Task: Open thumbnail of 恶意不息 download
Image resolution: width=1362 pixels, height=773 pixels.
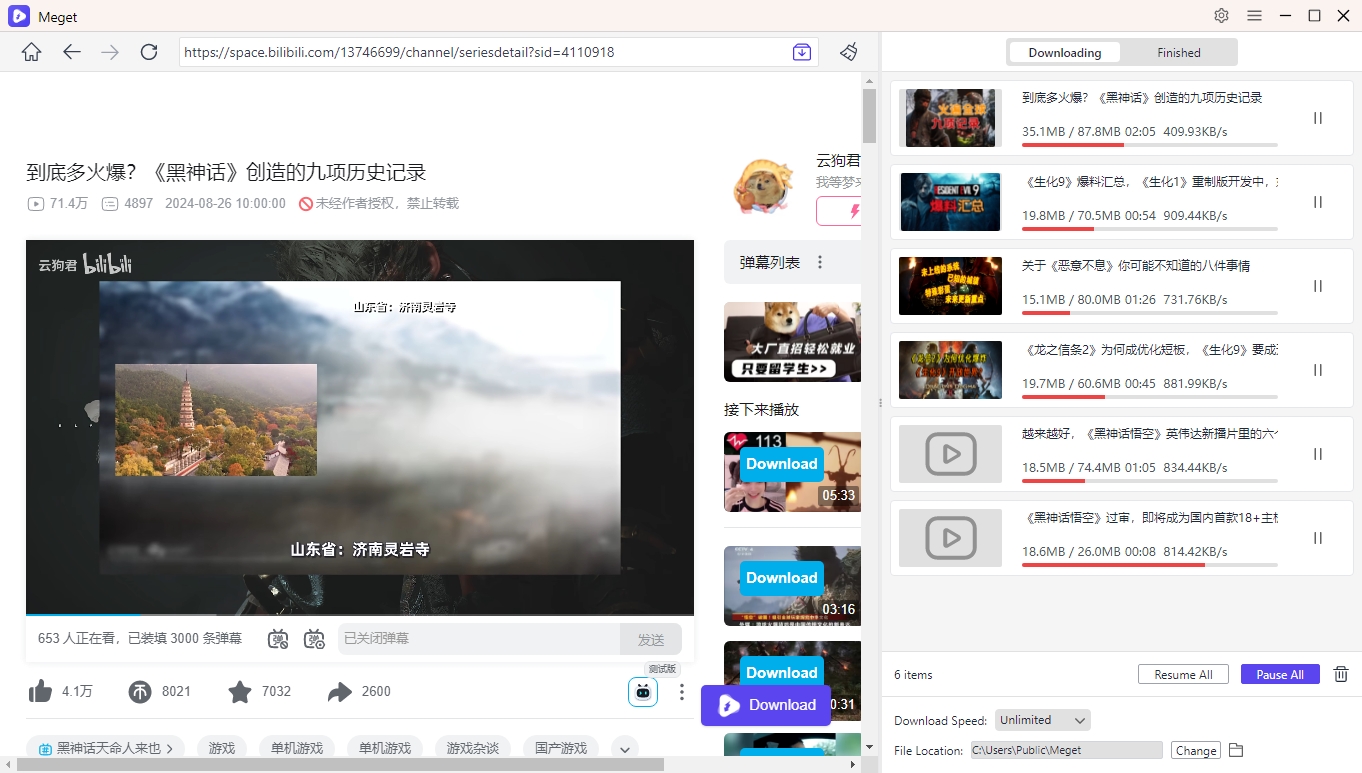Action: 950,286
